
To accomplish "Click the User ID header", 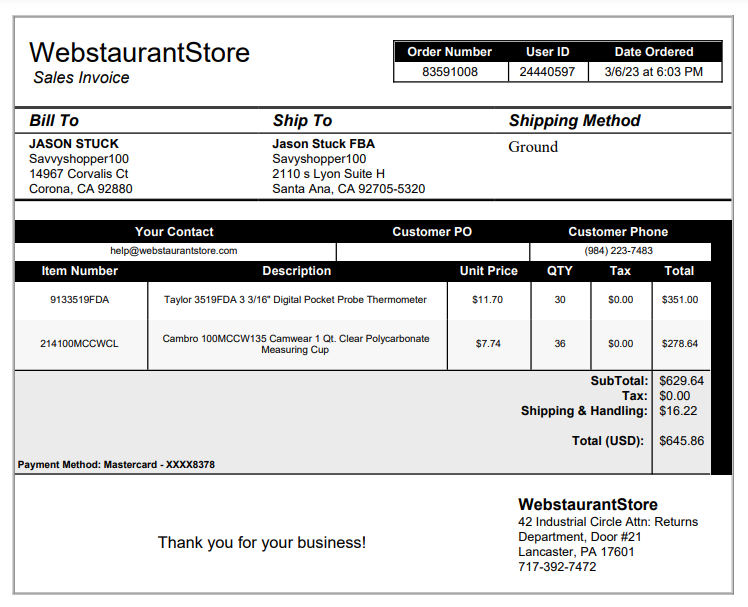I will click(x=548, y=52).
